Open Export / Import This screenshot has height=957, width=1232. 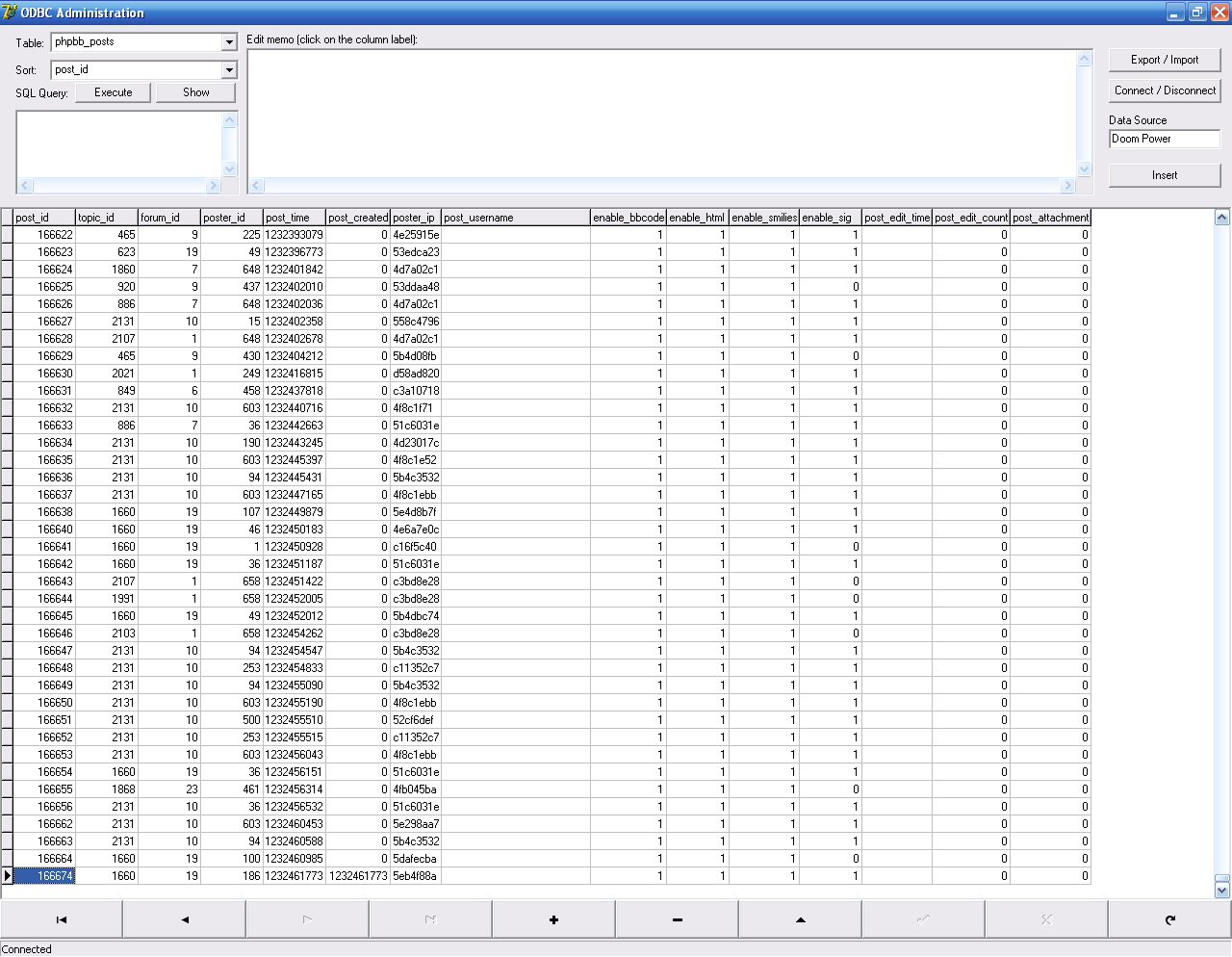click(1164, 60)
